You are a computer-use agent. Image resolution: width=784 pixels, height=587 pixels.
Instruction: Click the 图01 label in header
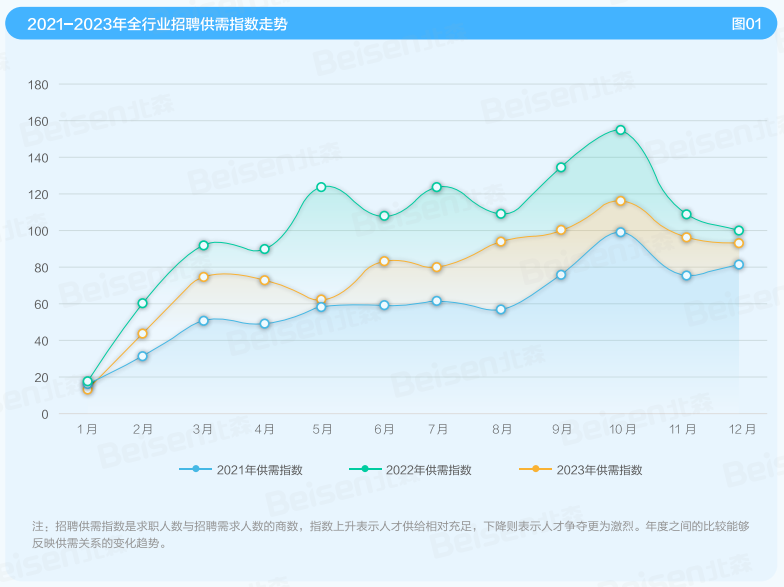[747, 23]
